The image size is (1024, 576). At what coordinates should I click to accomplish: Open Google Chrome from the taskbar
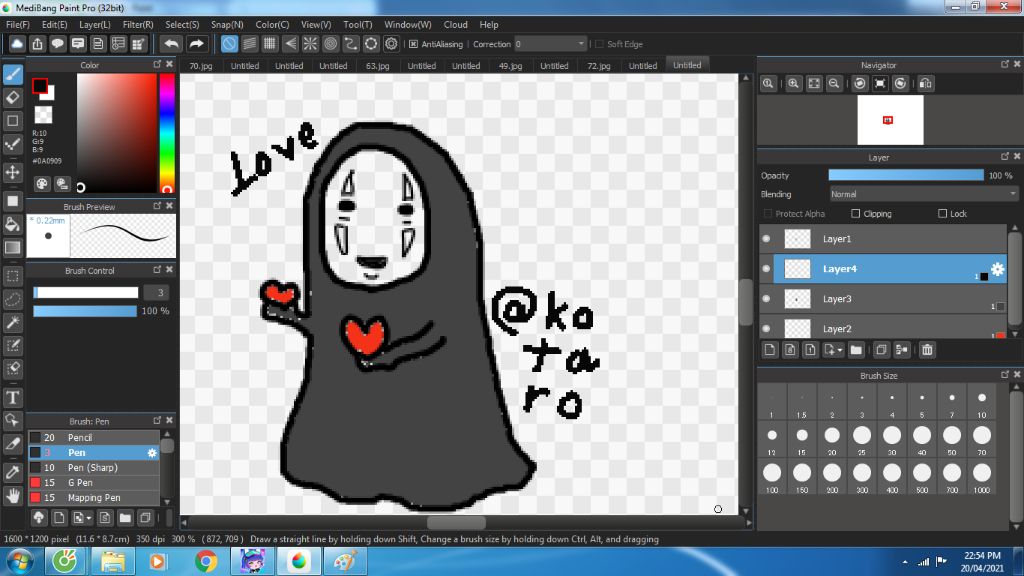click(x=206, y=562)
